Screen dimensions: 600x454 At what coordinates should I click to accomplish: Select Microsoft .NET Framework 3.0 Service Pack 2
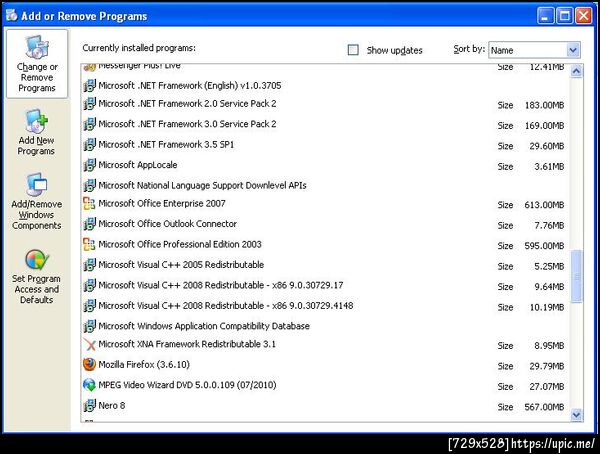(187, 124)
